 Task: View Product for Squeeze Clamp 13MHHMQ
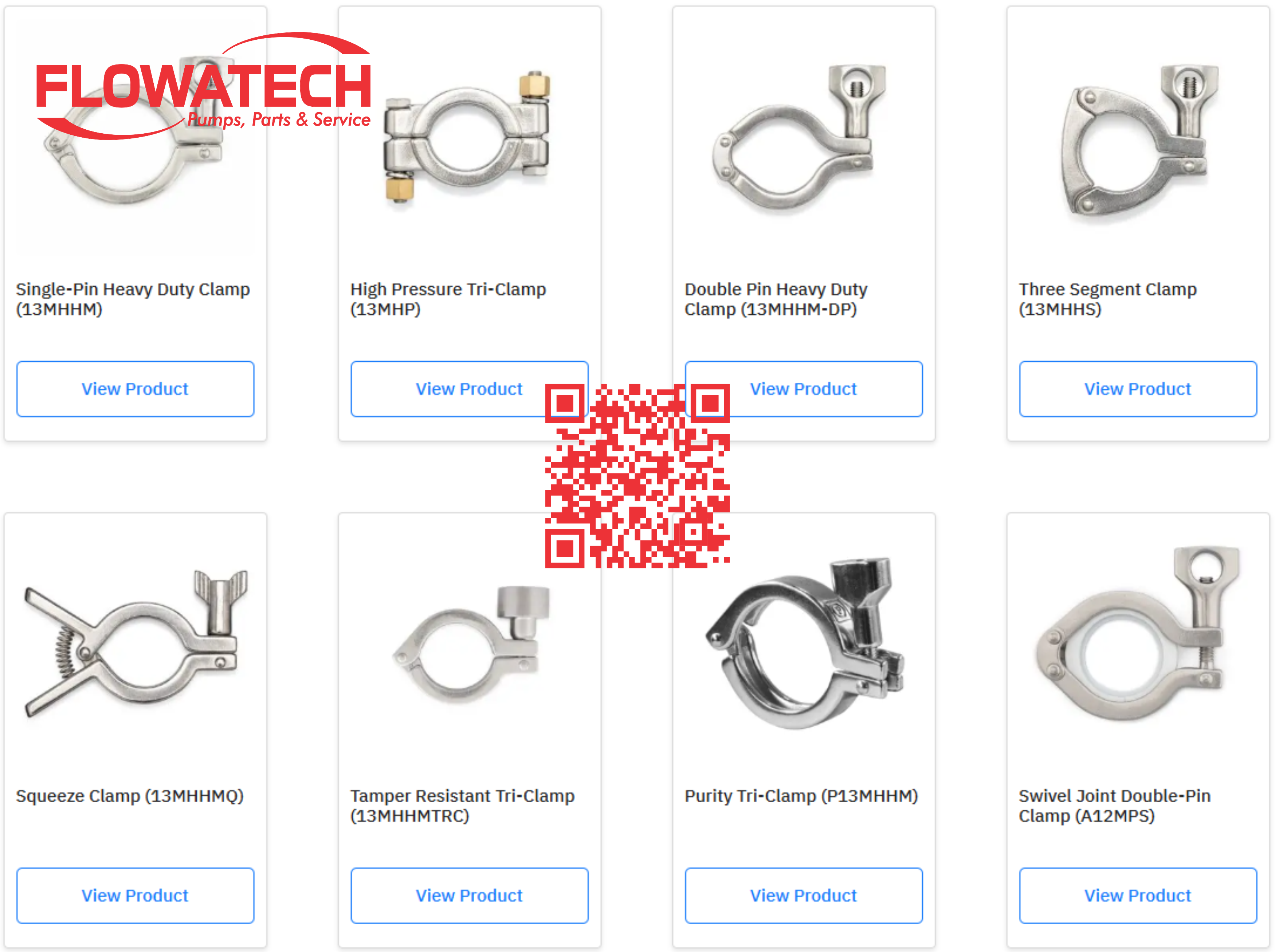coord(136,896)
